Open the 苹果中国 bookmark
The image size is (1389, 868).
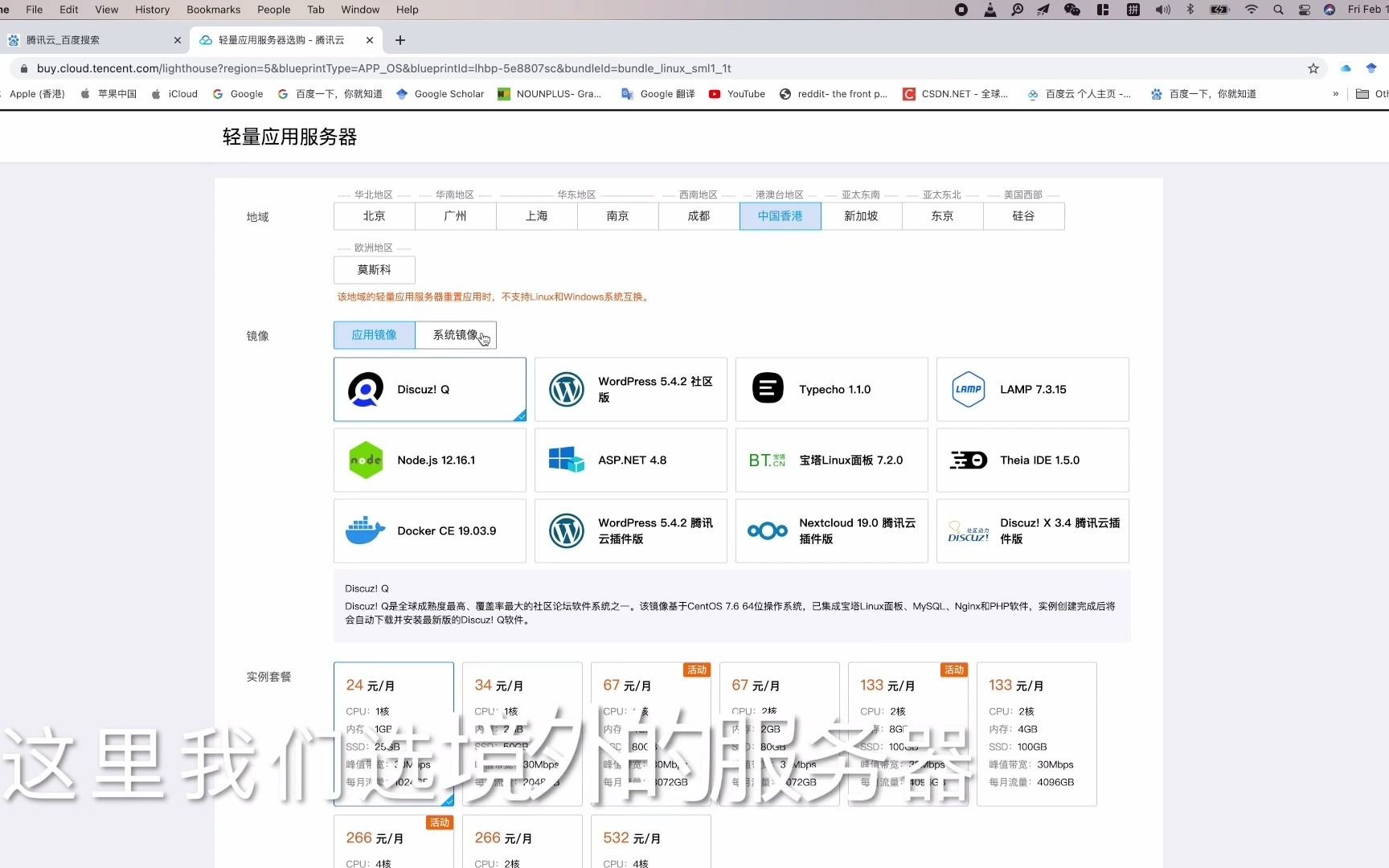pyautogui.click(x=109, y=94)
